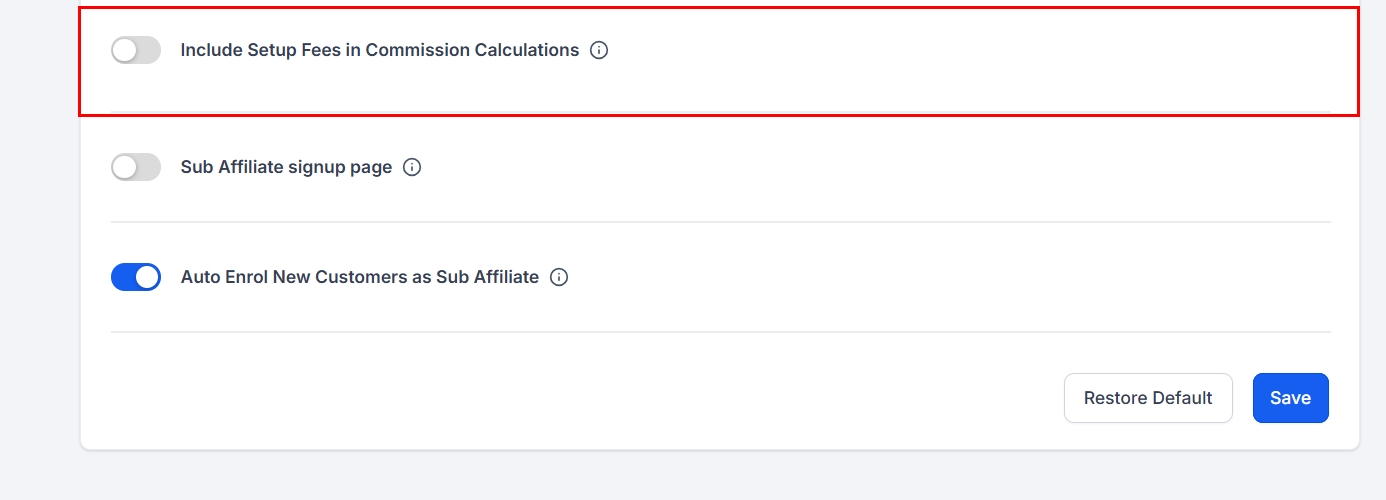The image size is (1386, 500).
Task: Click the Include Setup Fees label text
Action: tap(379, 50)
